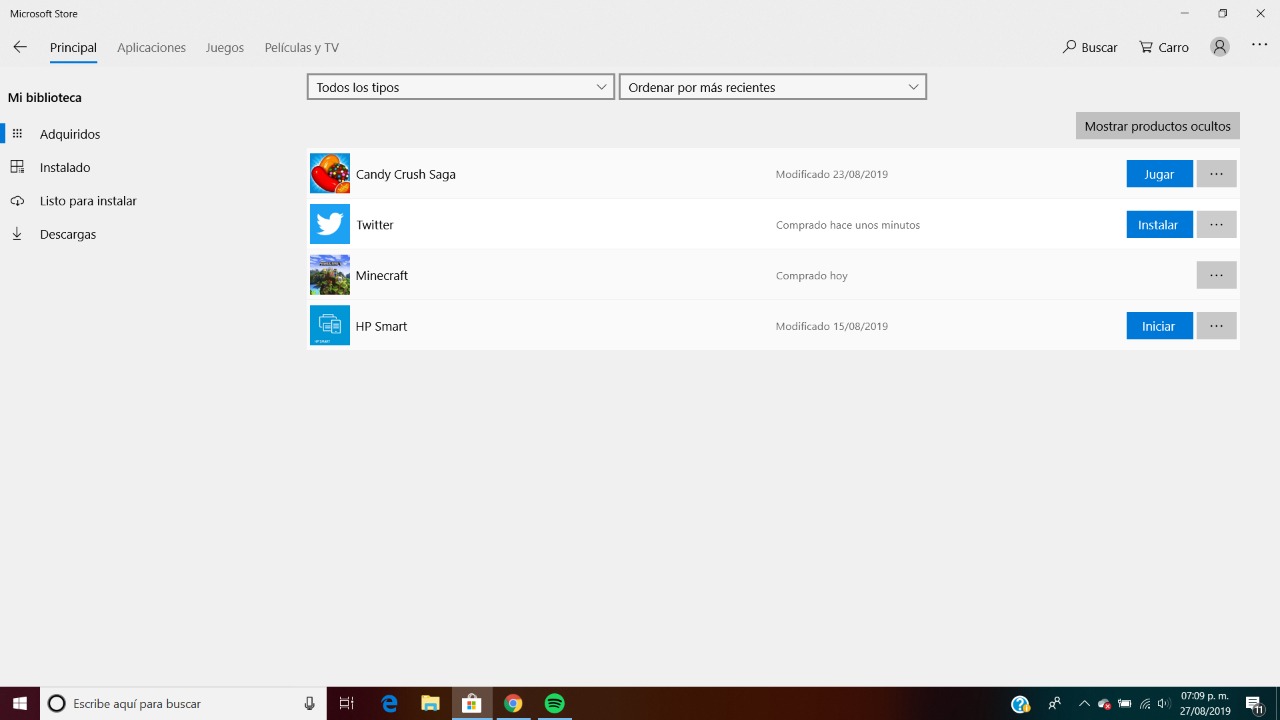The width and height of the screenshot is (1280, 720).
Task: Click the Minecraft title text
Action: point(382,275)
